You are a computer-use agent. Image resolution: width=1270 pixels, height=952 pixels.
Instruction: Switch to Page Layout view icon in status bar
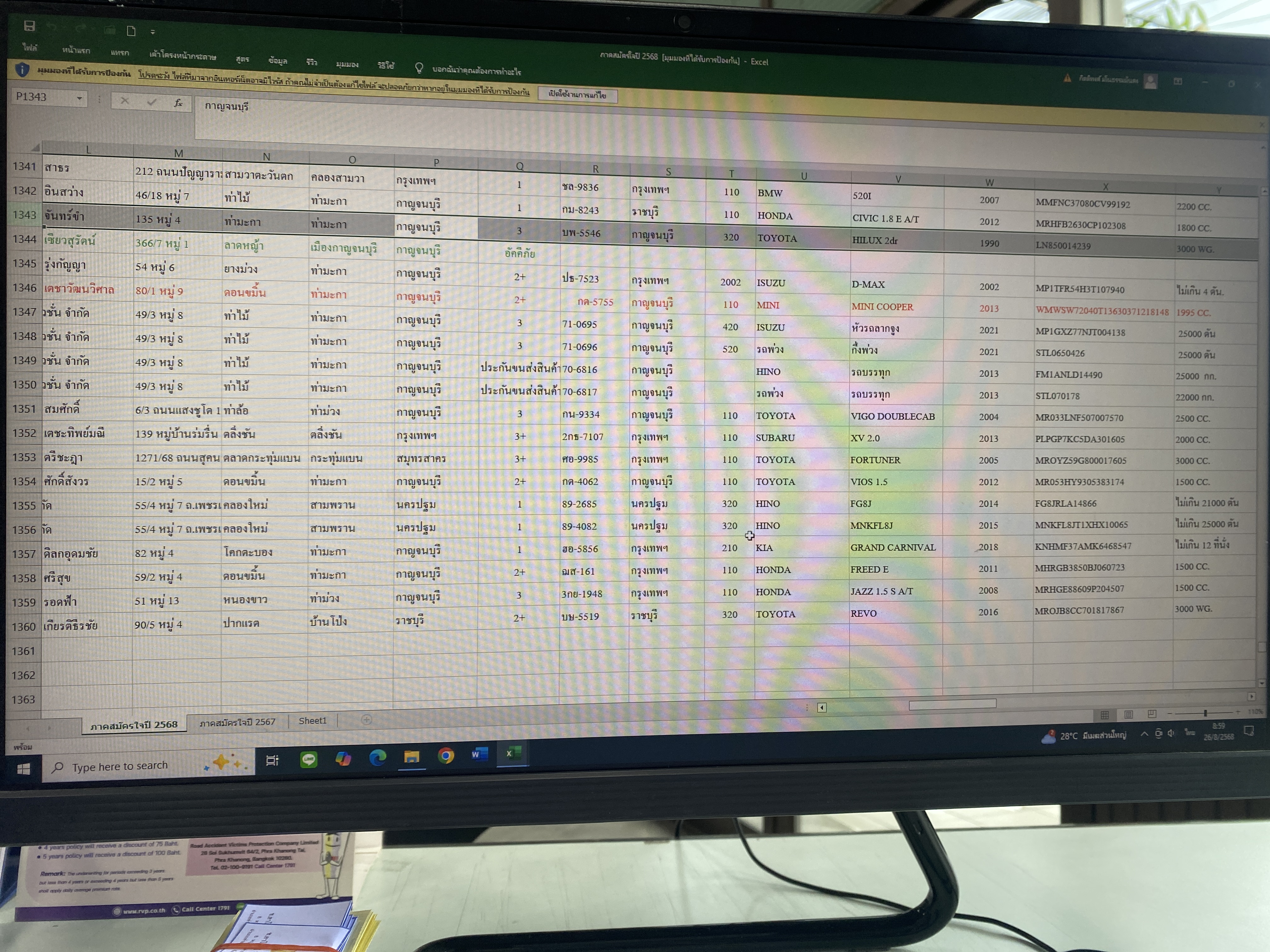click(1128, 714)
